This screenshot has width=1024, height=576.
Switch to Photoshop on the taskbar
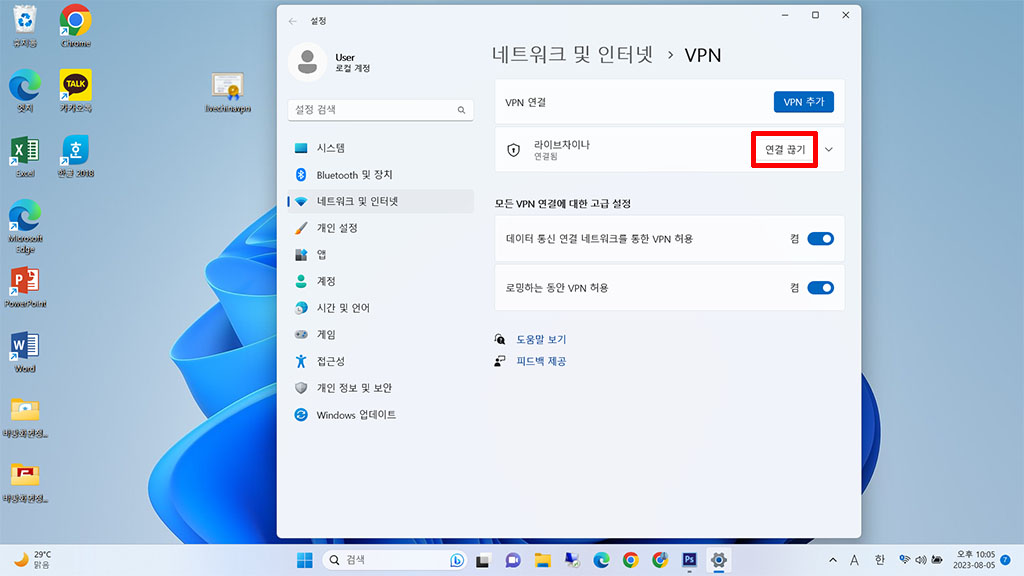coord(689,560)
